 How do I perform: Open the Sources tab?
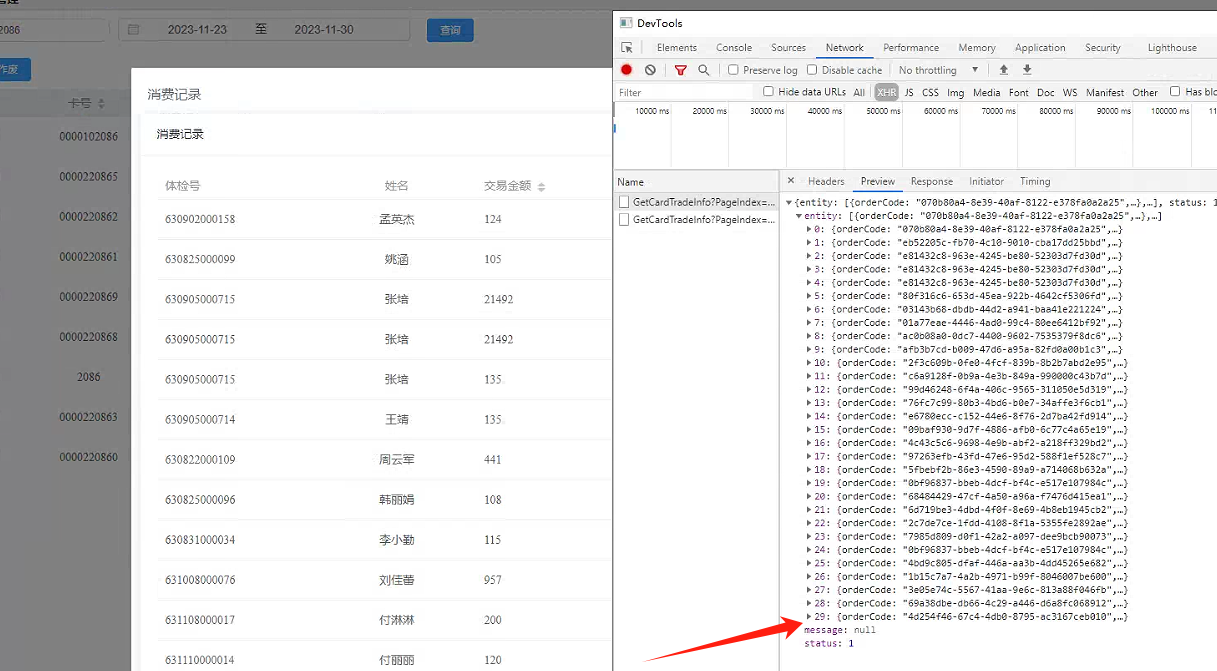coord(788,47)
